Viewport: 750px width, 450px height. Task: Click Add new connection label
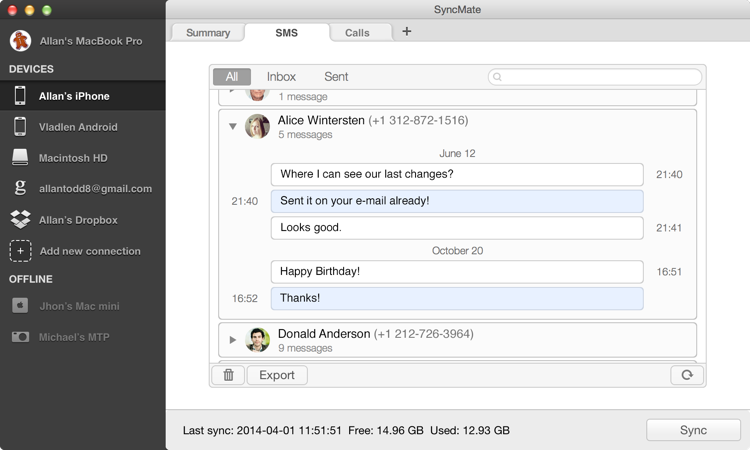pos(90,251)
